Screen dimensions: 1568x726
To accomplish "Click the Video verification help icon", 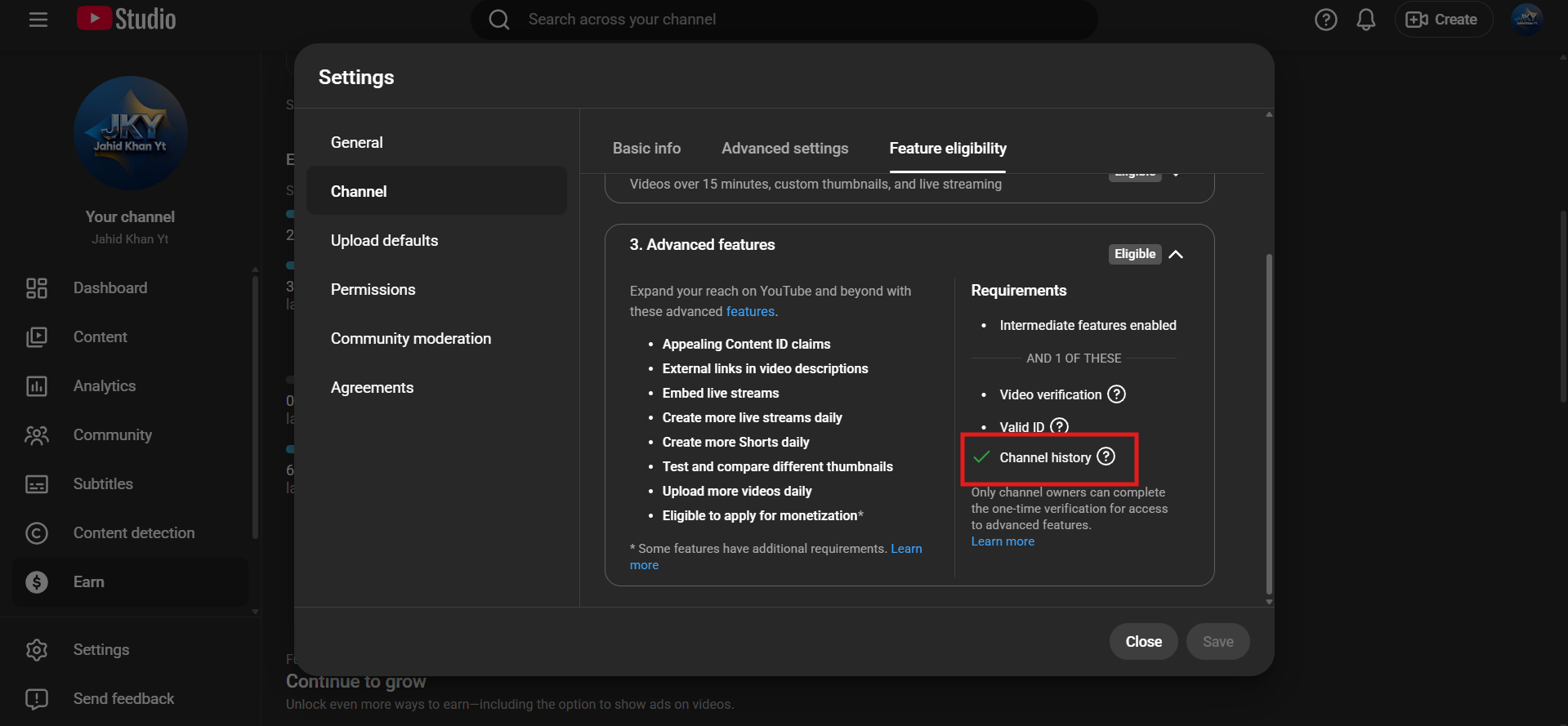I will click(1116, 394).
